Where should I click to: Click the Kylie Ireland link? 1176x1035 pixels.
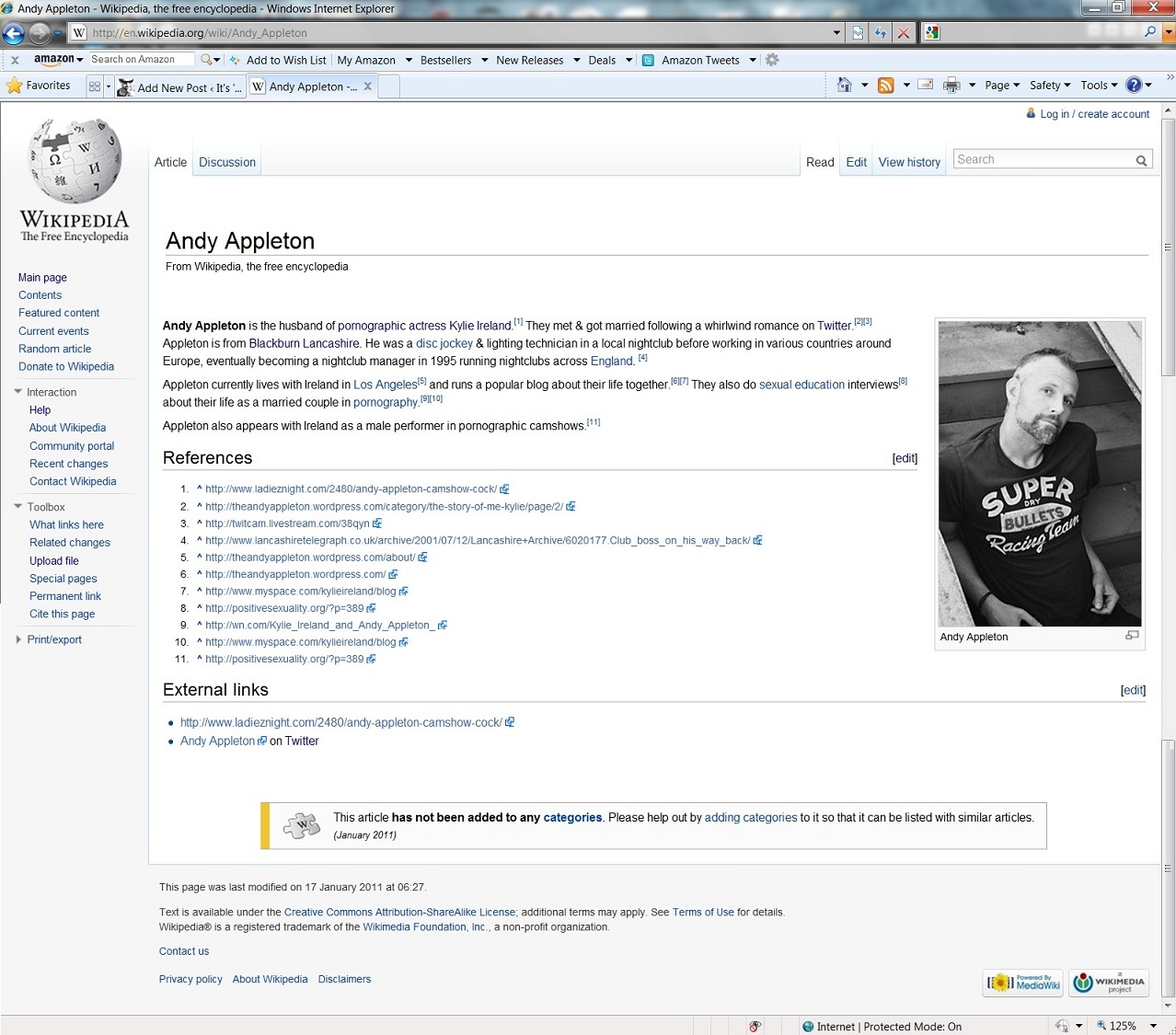[479, 326]
